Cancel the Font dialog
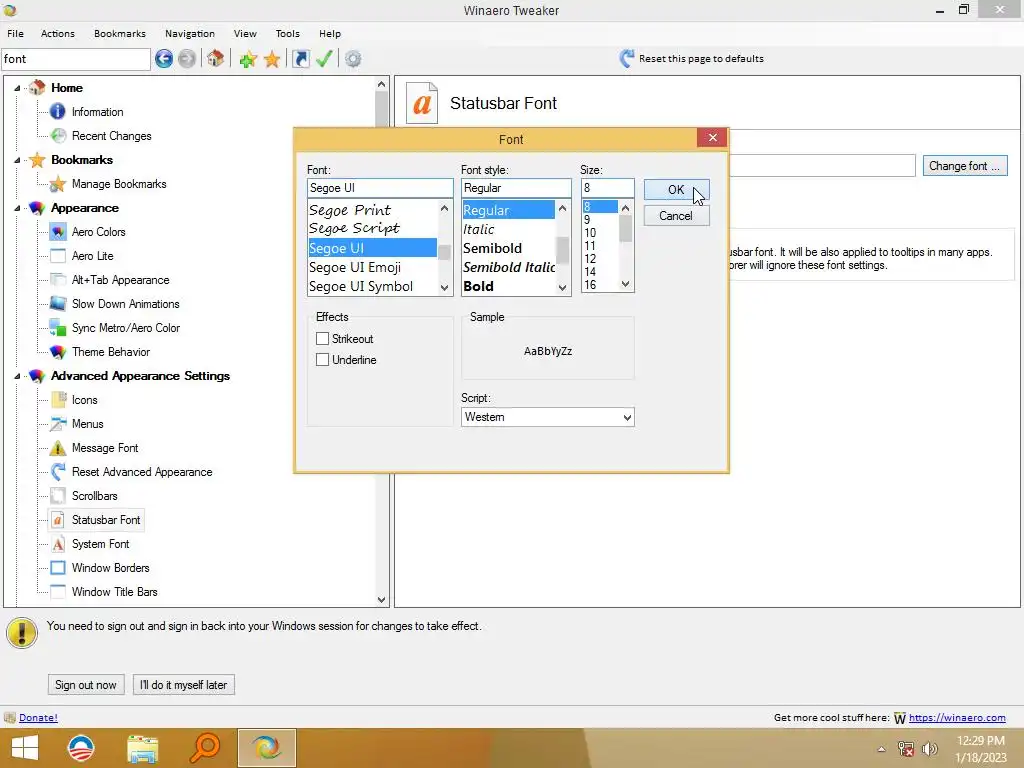Screen dimensions: 1024x768 (x=676, y=216)
